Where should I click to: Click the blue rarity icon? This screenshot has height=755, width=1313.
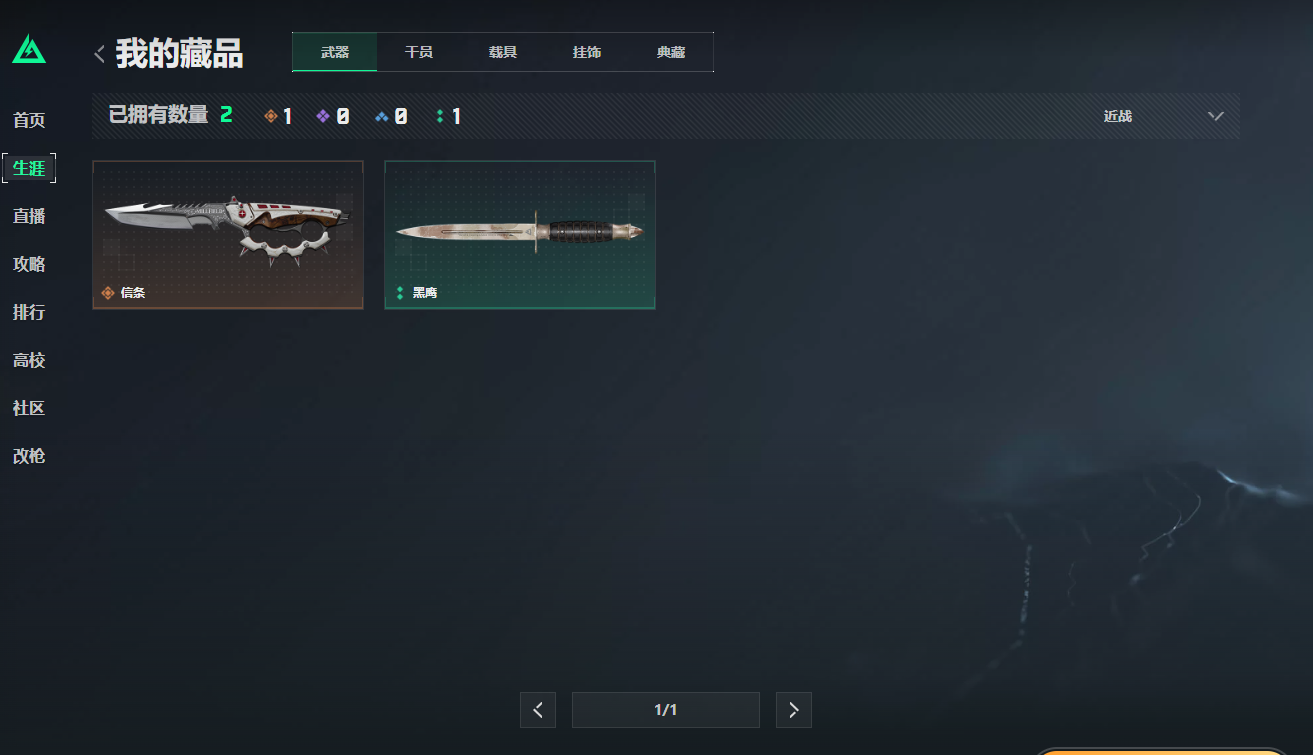tap(381, 116)
